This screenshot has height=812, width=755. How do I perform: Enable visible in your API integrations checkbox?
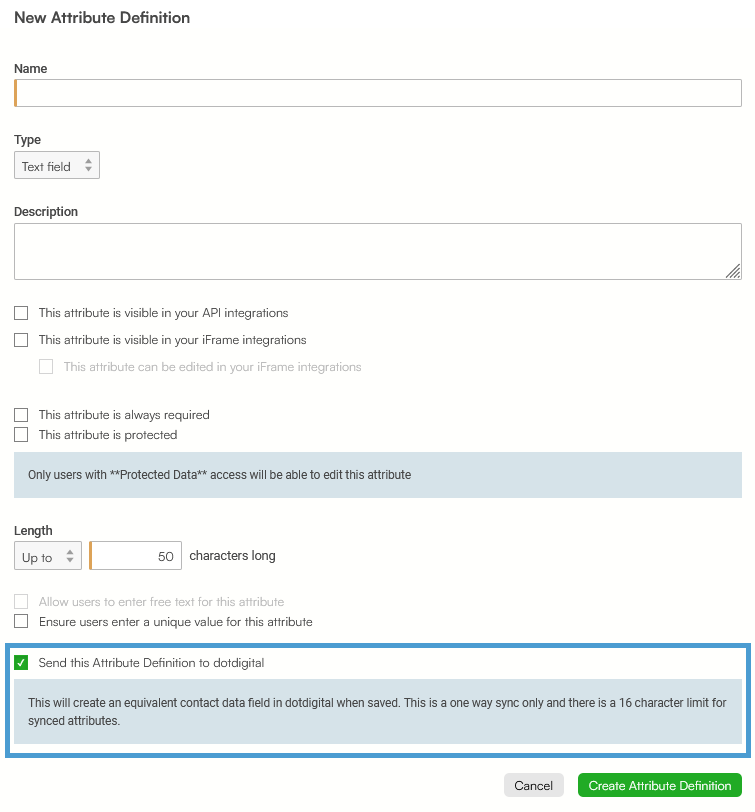(21, 313)
